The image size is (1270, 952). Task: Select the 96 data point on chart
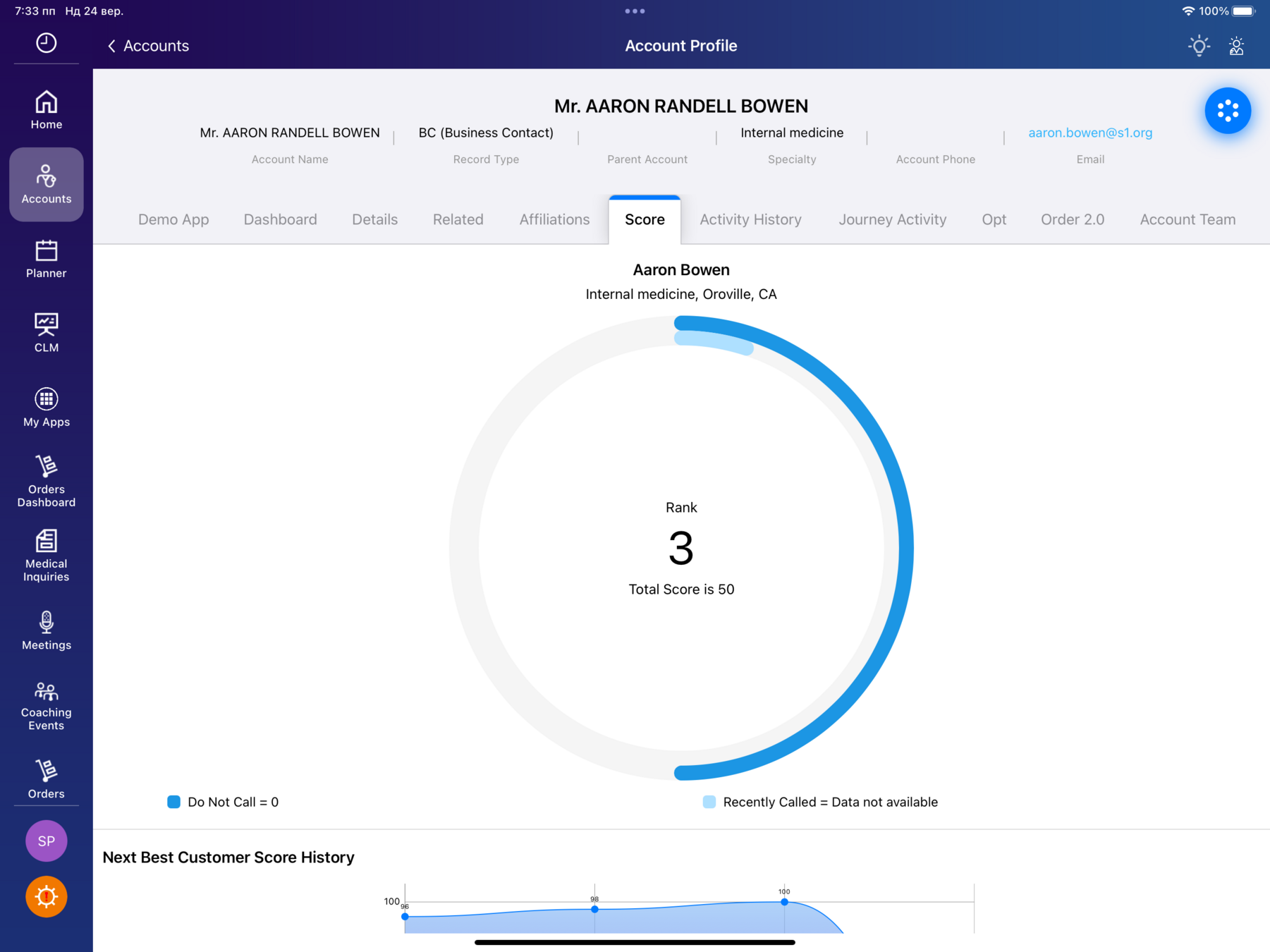coord(405,917)
